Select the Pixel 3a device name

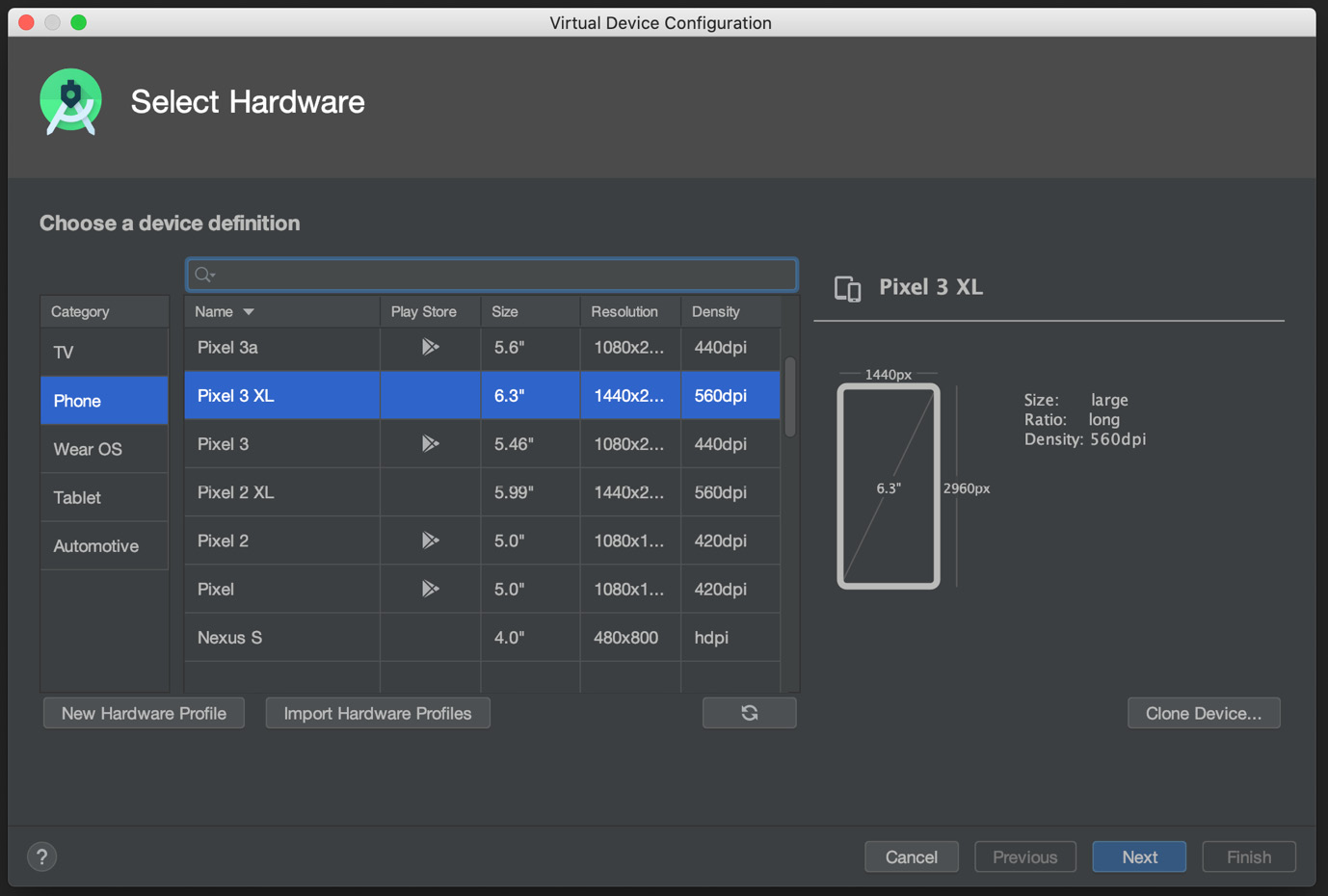227,347
